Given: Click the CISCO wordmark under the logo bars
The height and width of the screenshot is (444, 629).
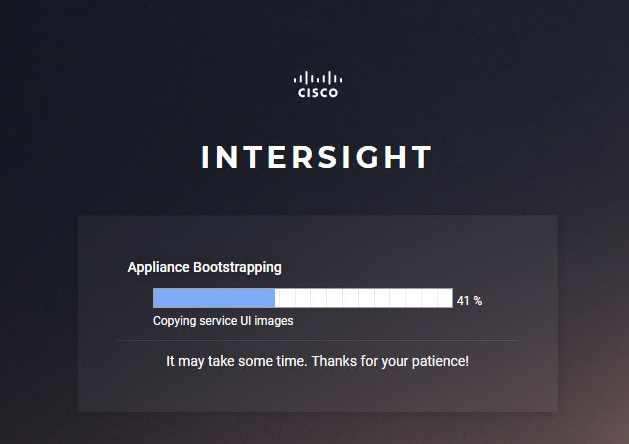Looking at the screenshot, I should pyautogui.click(x=318, y=93).
